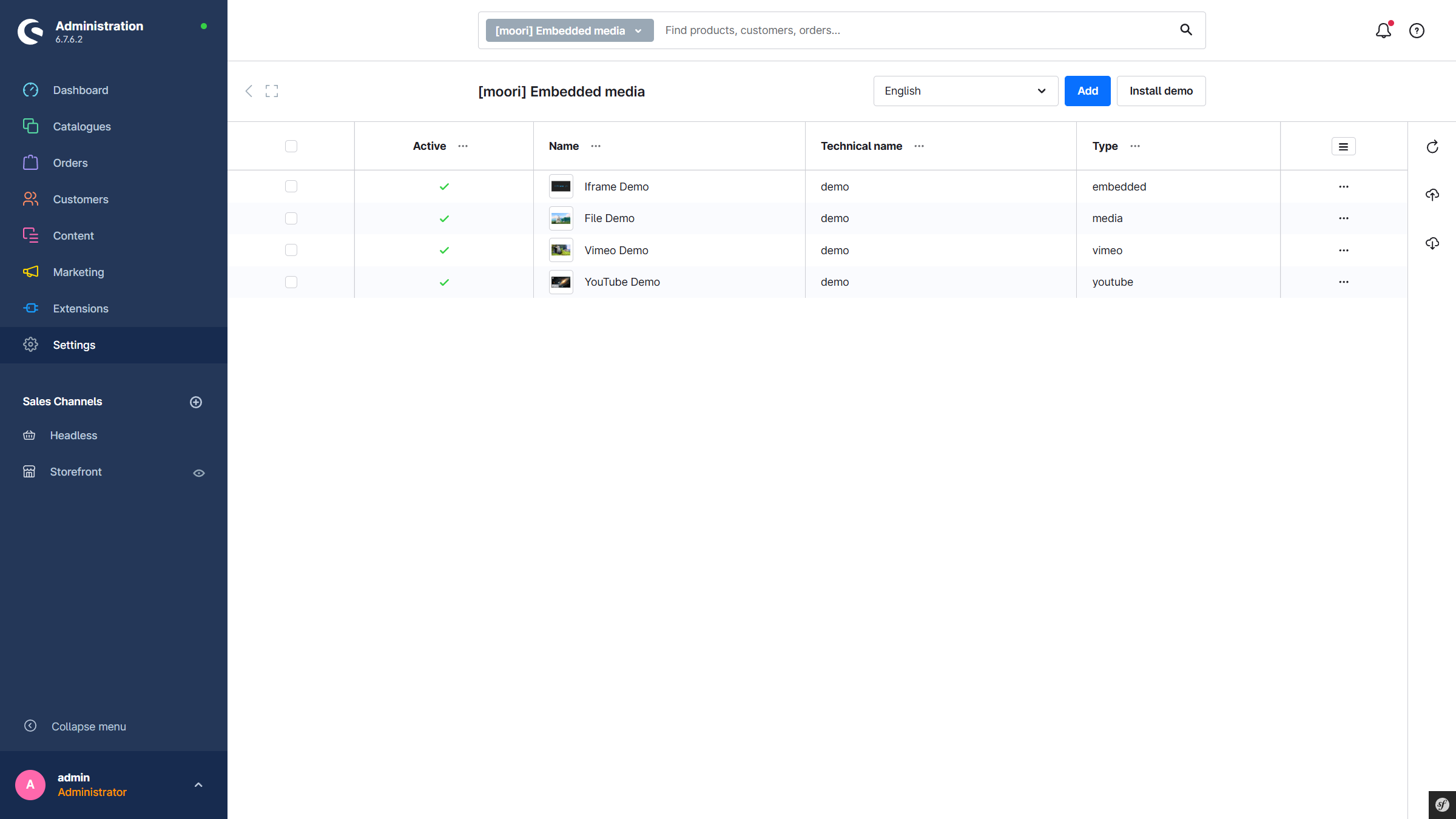This screenshot has height=819, width=1456.
Task: Check the select-all header checkbox
Action: pos(291,146)
